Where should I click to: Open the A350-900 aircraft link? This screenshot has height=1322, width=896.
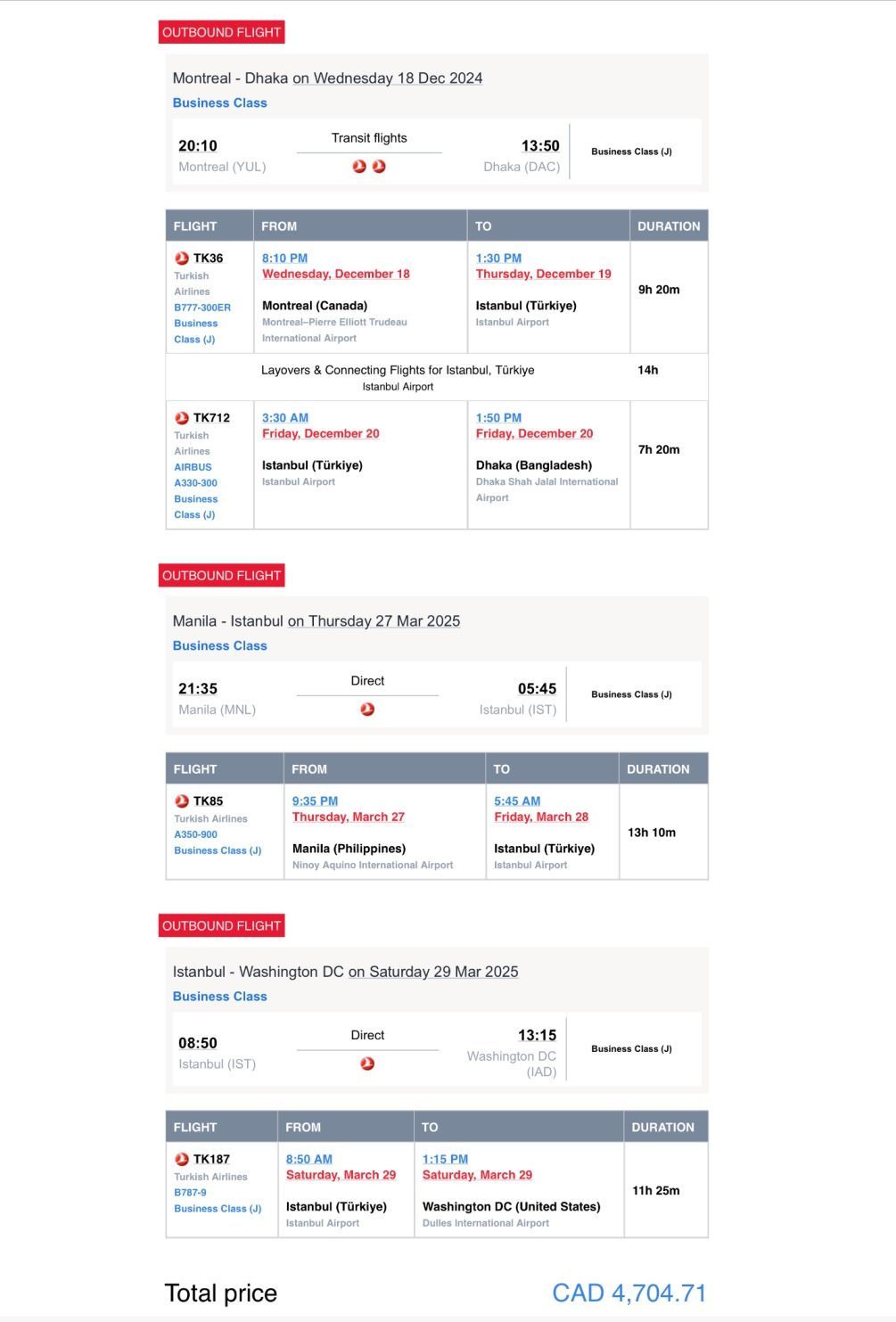click(195, 835)
